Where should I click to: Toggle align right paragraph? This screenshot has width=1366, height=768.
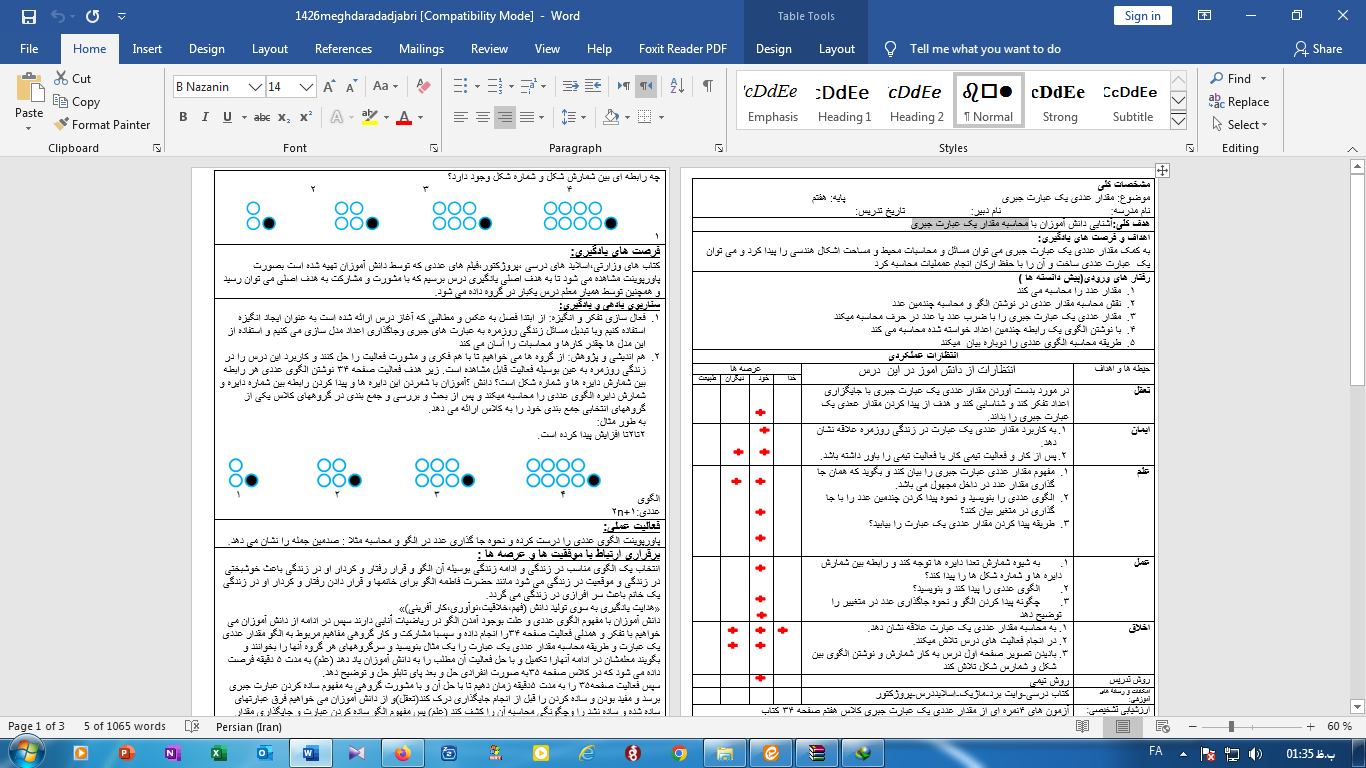(506, 117)
